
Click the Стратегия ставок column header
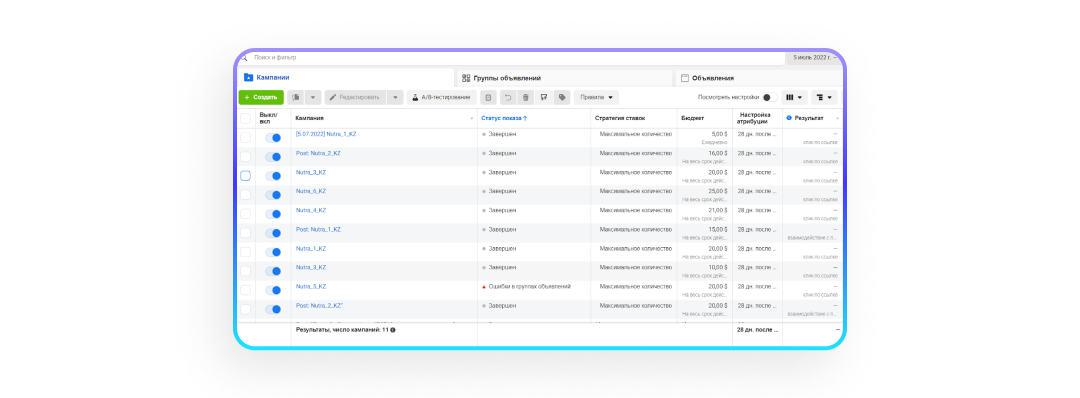coord(620,118)
